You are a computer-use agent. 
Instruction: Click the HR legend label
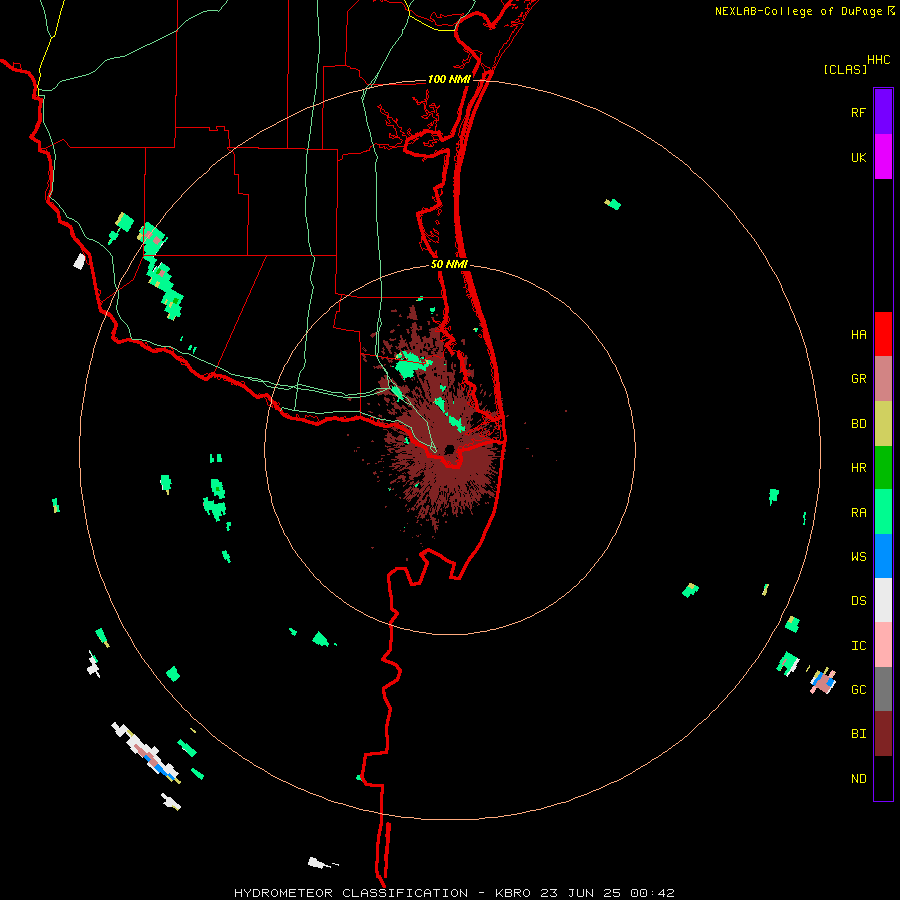858,468
